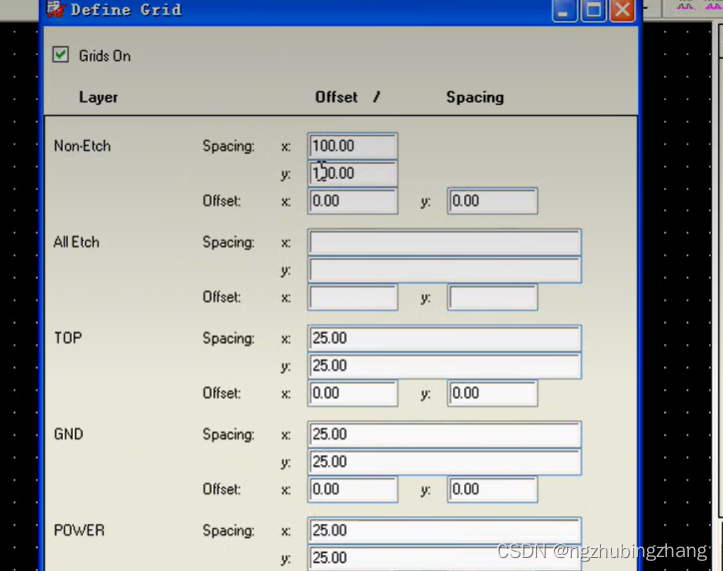
Task: Maximize the Define Grid window
Action: [x=593, y=10]
